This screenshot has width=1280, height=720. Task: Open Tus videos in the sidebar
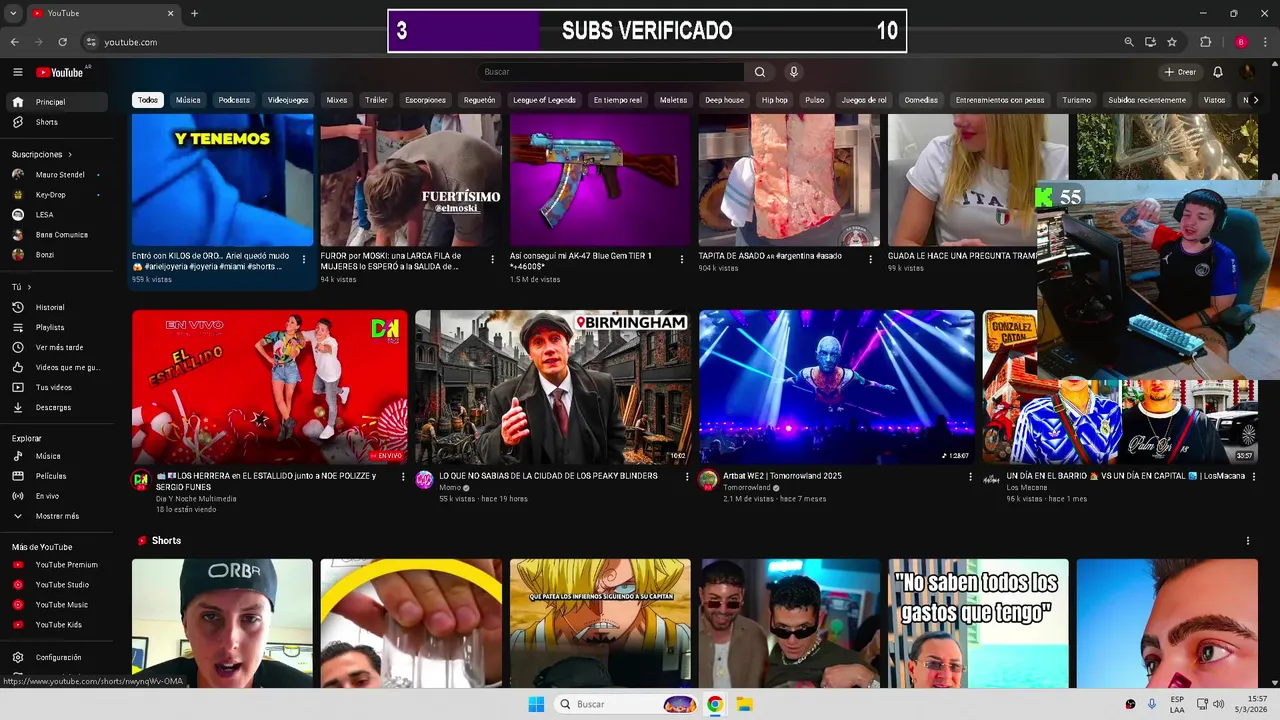(x=55, y=387)
